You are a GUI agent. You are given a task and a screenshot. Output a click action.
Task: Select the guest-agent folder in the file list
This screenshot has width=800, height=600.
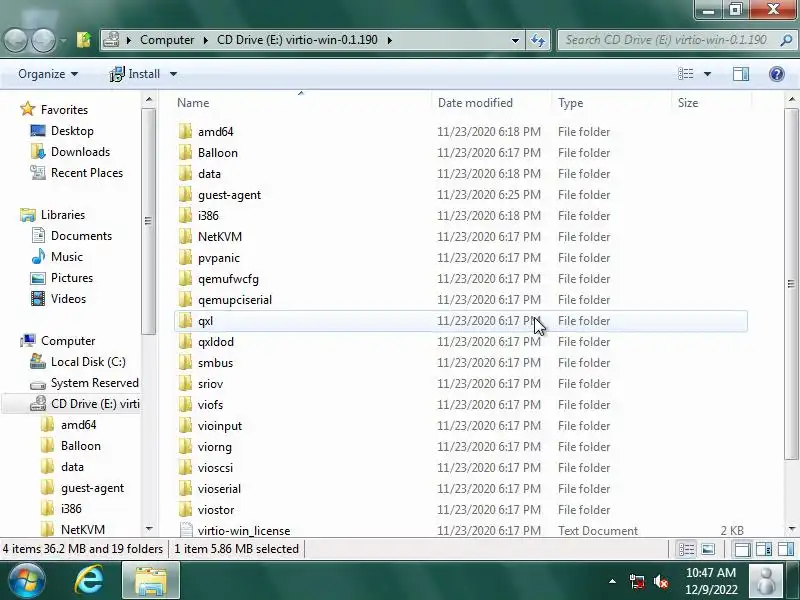pos(461,195)
